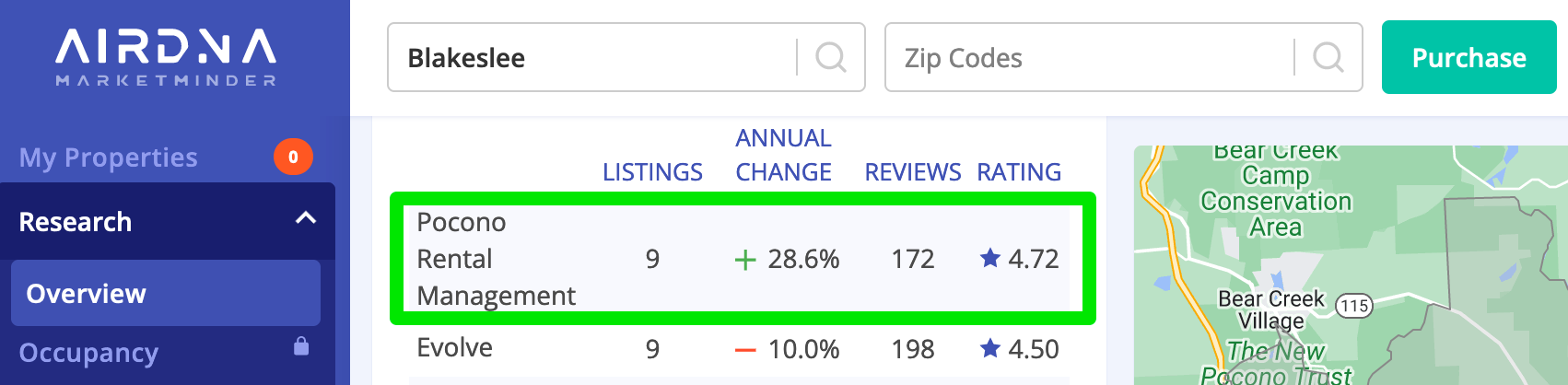Image resolution: width=1568 pixels, height=385 pixels.
Task: Click listings count 9 for Pocono Rental Management
Action: pyautogui.click(x=652, y=259)
